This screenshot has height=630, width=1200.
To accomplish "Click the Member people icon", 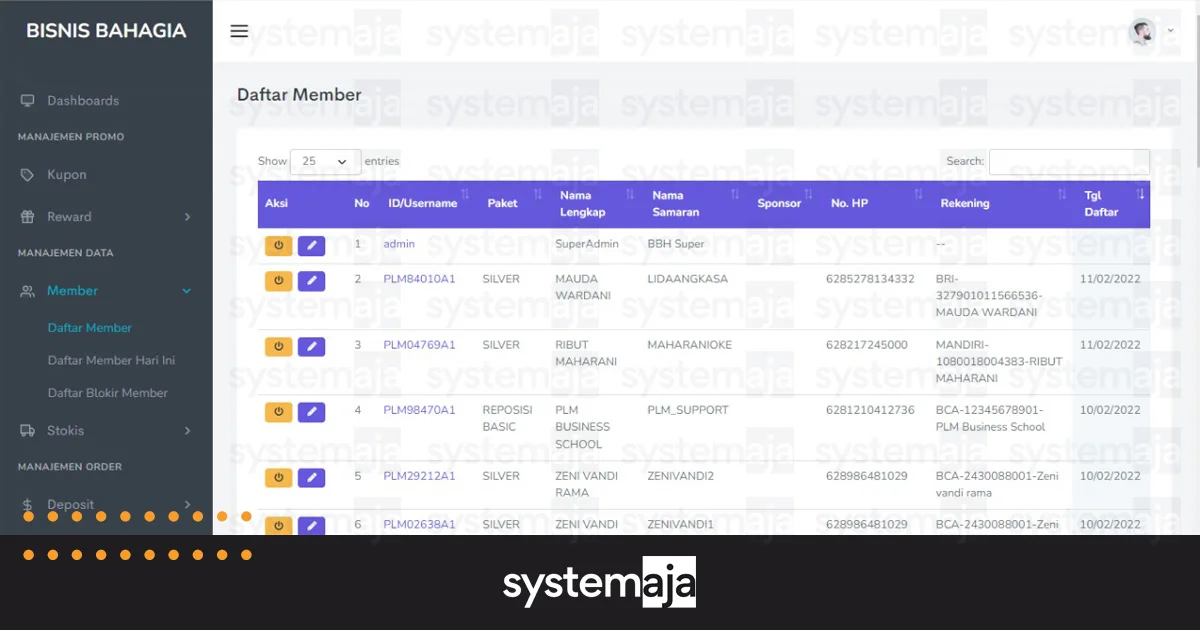I will (27, 291).
